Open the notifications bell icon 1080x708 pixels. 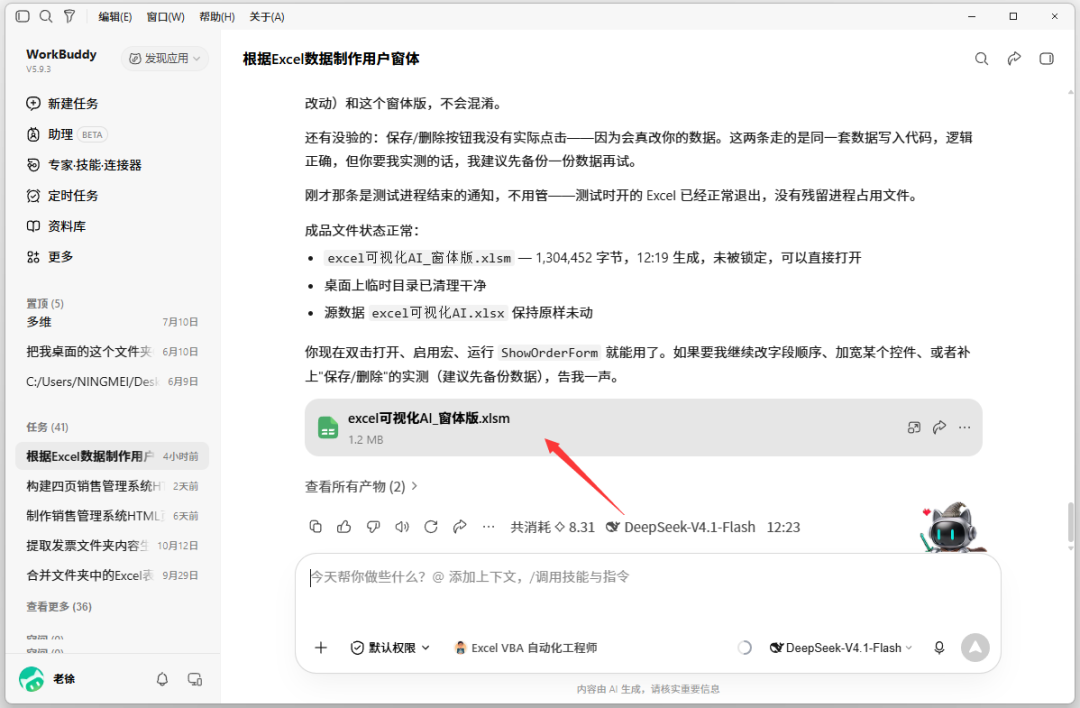[162, 679]
